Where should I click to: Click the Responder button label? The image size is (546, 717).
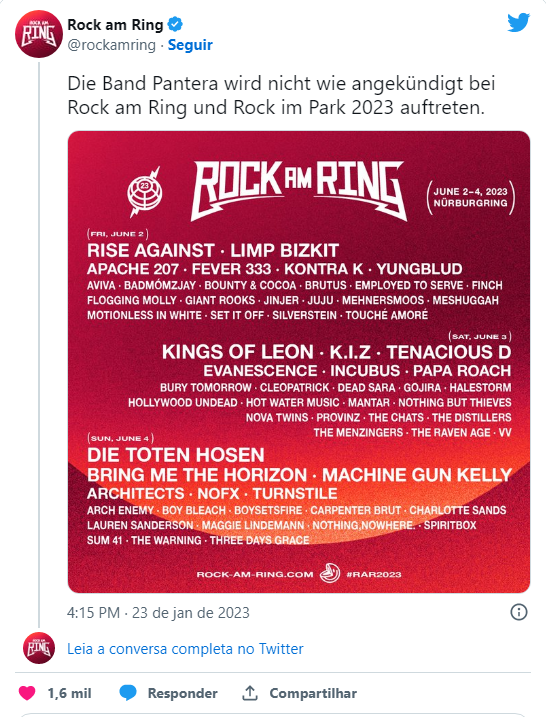pyautogui.click(x=182, y=693)
